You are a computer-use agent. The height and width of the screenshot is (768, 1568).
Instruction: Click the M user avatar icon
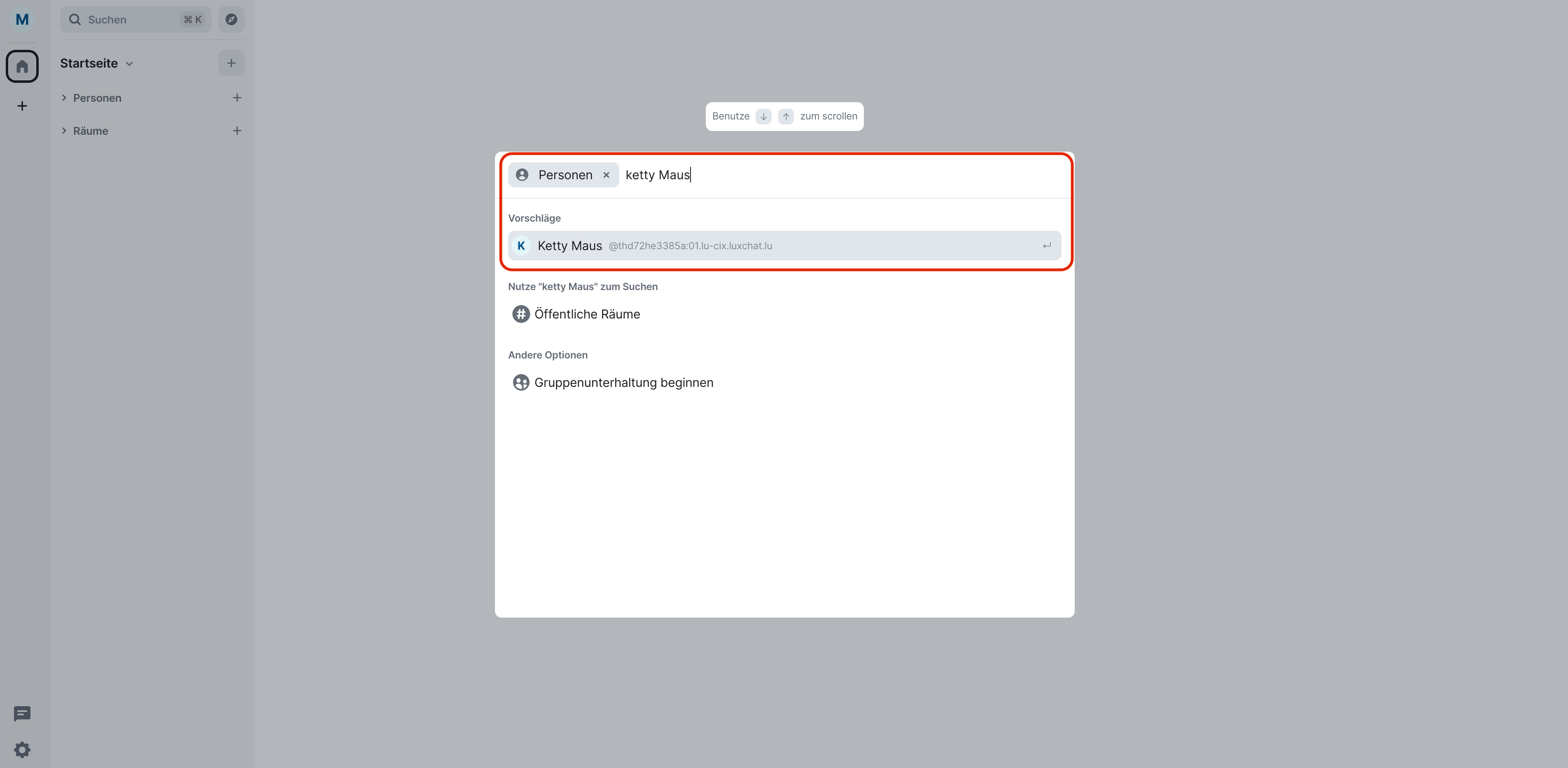tap(22, 19)
